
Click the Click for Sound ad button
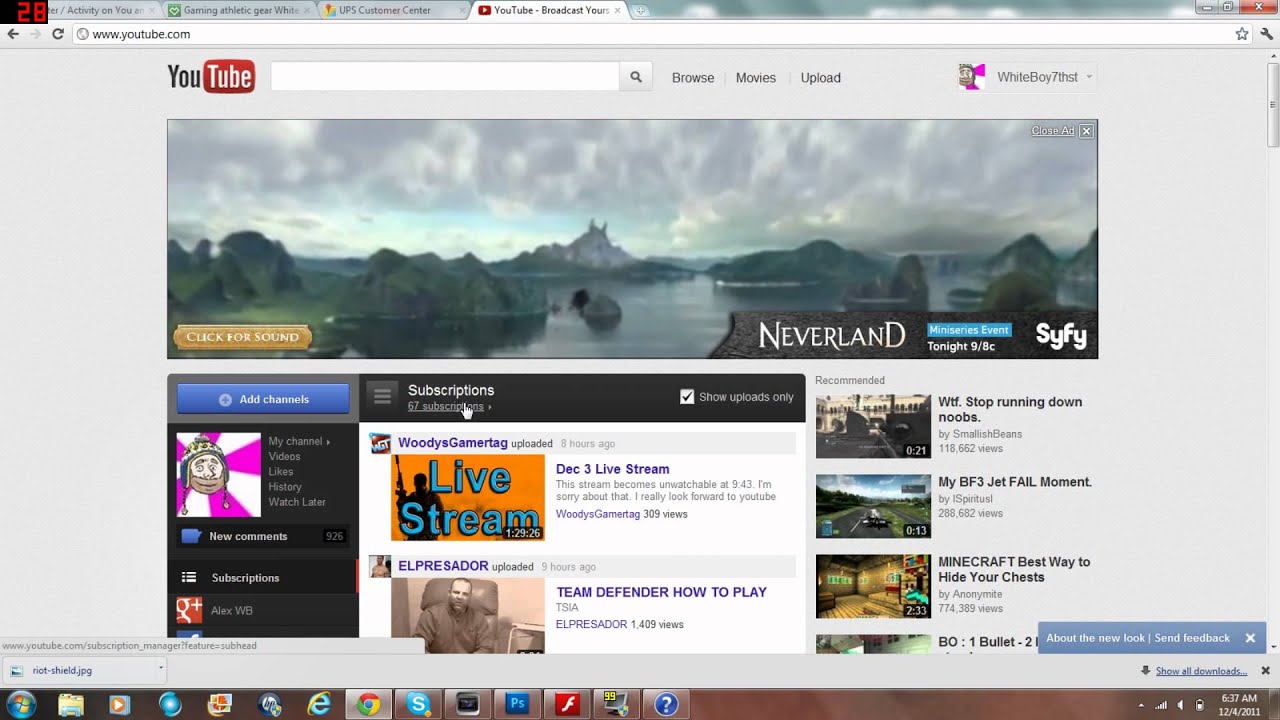243,337
